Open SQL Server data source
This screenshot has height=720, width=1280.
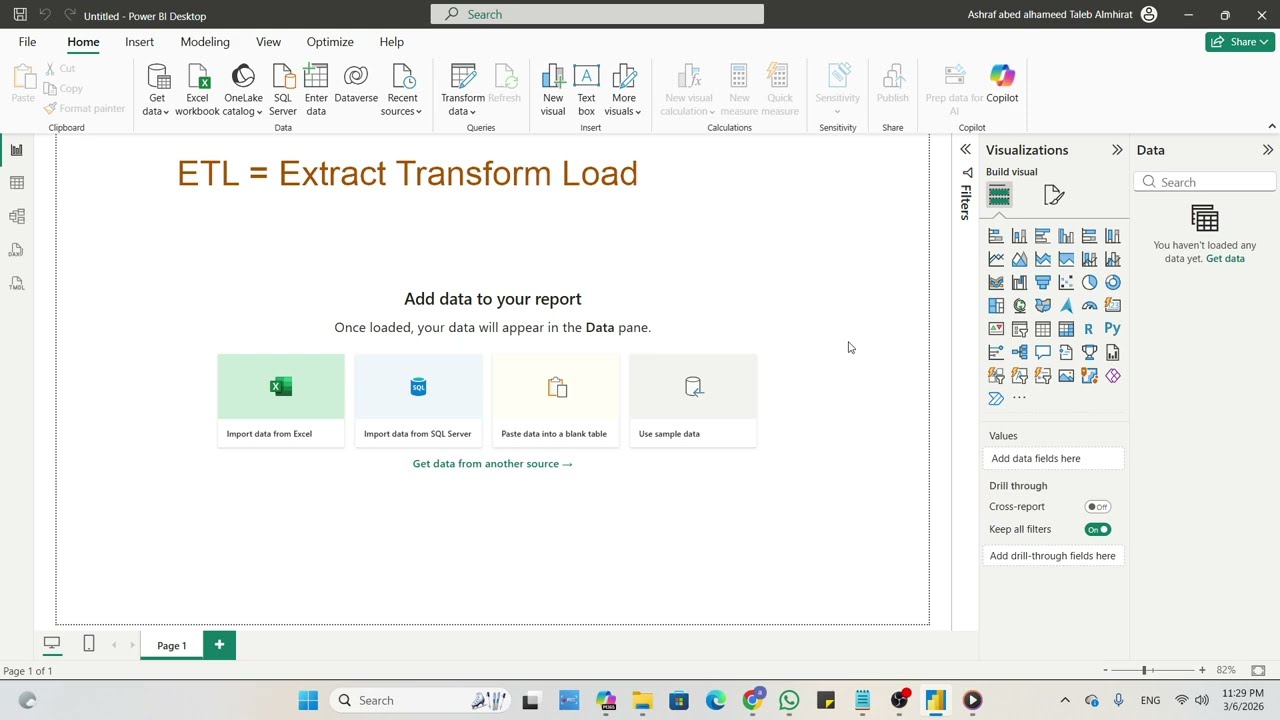tap(283, 90)
